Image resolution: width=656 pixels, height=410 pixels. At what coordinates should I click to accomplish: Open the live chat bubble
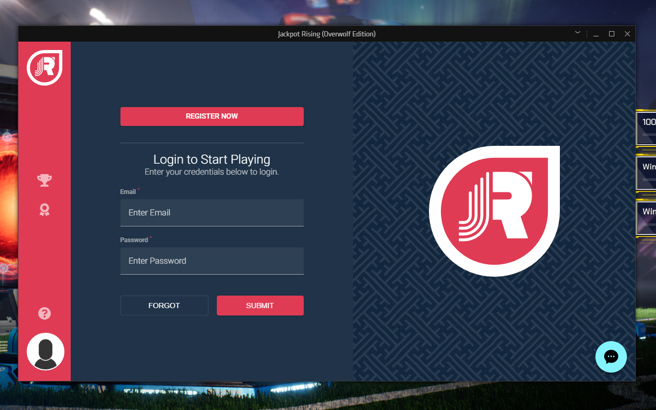[611, 357]
